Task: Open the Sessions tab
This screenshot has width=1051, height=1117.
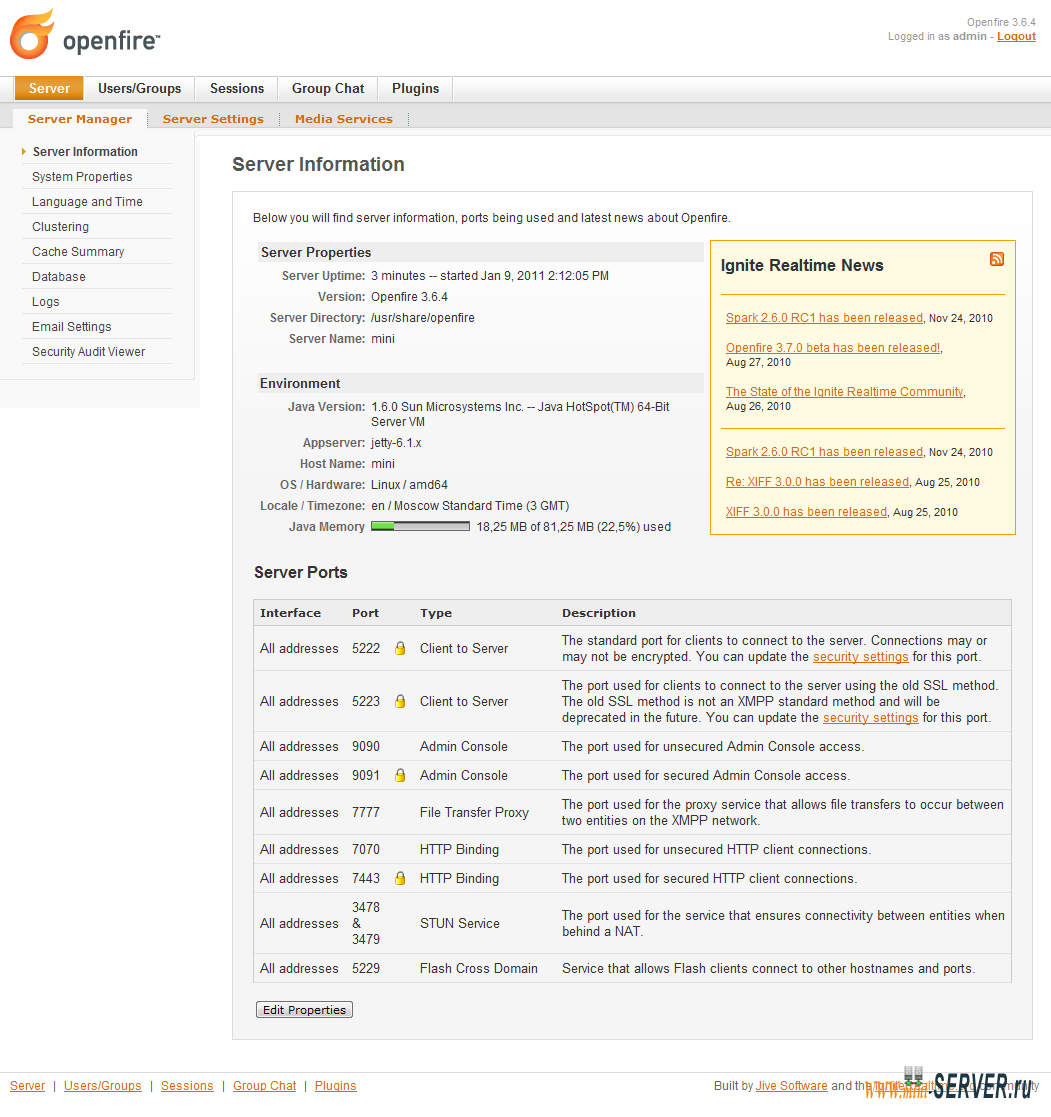Action: coord(237,88)
